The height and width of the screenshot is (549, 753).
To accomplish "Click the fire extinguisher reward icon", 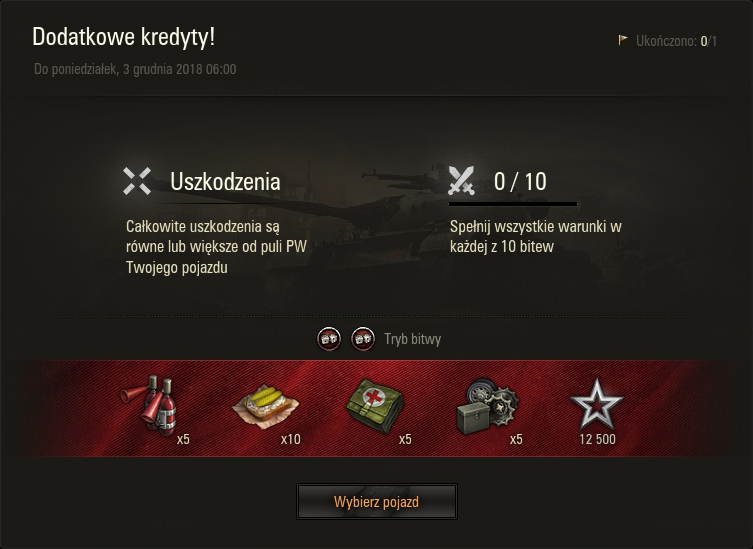I will pos(150,406).
